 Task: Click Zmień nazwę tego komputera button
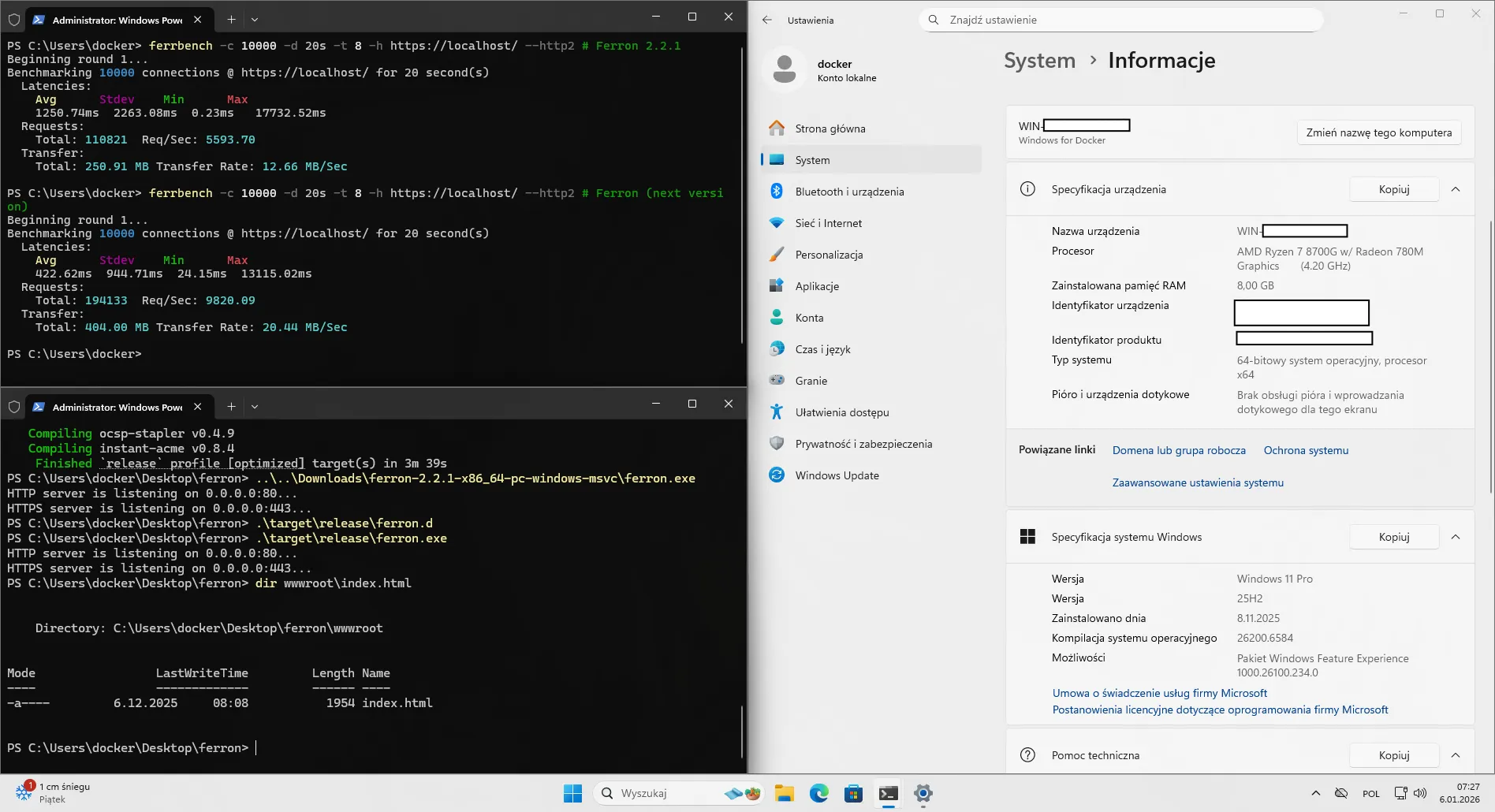pos(1378,132)
